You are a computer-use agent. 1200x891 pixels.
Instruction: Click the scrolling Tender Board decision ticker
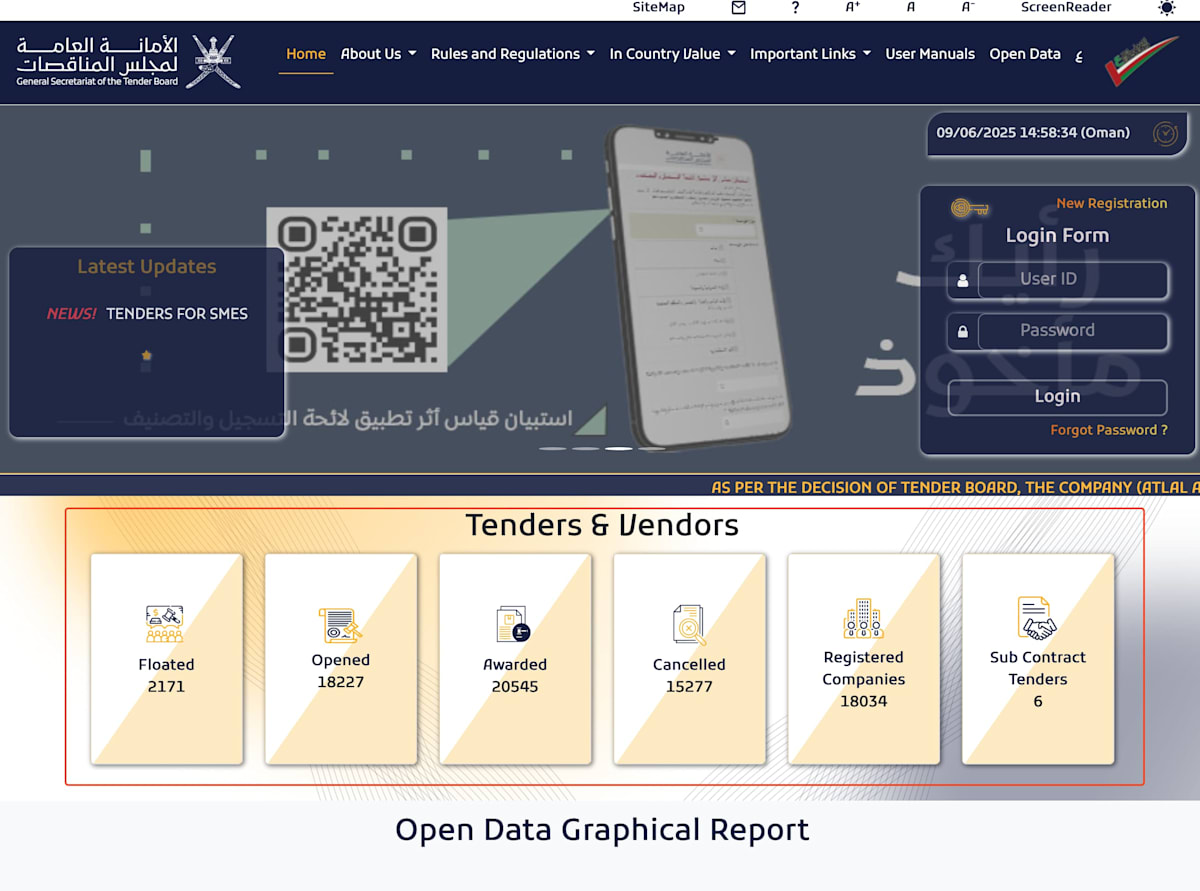point(955,488)
